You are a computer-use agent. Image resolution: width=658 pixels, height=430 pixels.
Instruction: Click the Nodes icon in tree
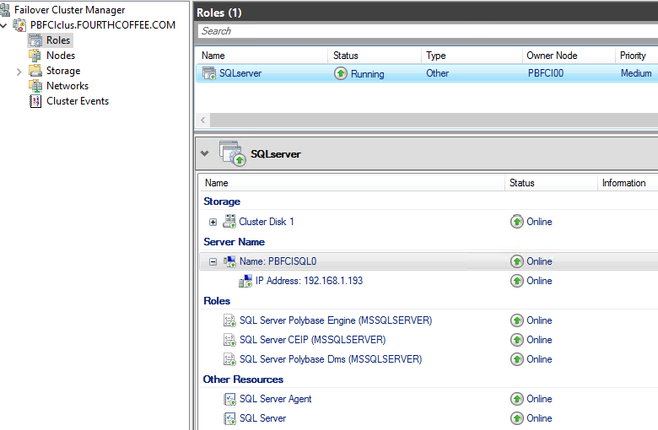[x=35, y=55]
